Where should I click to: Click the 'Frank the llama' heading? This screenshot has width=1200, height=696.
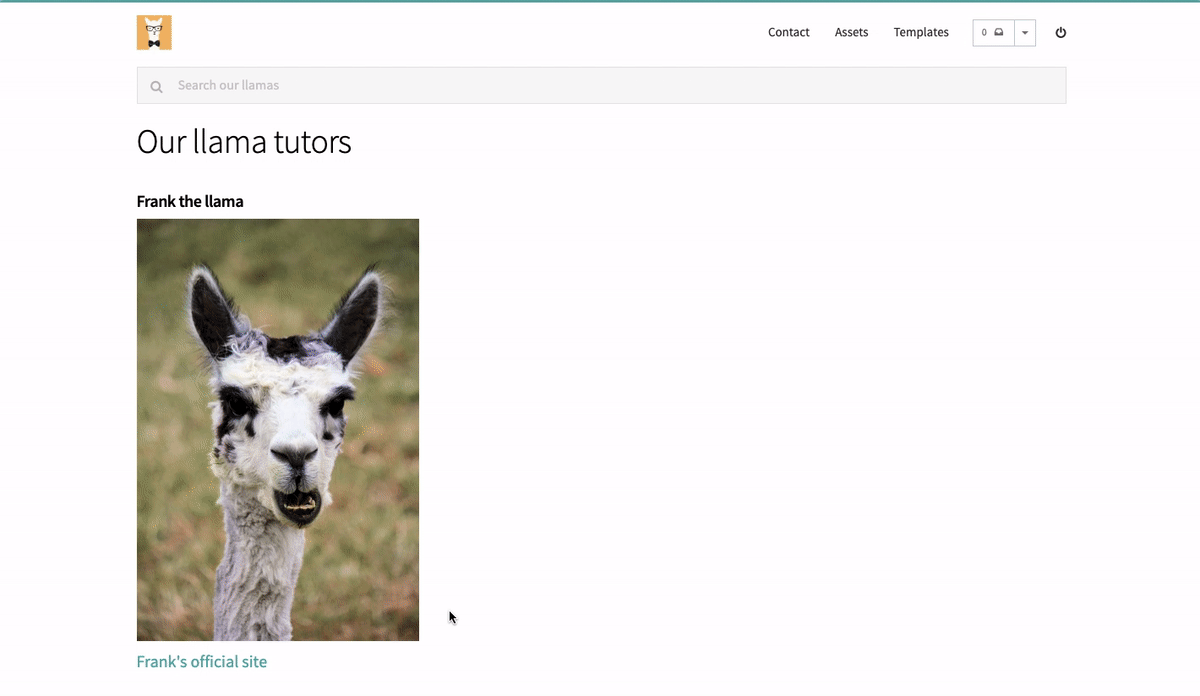(190, 201)
